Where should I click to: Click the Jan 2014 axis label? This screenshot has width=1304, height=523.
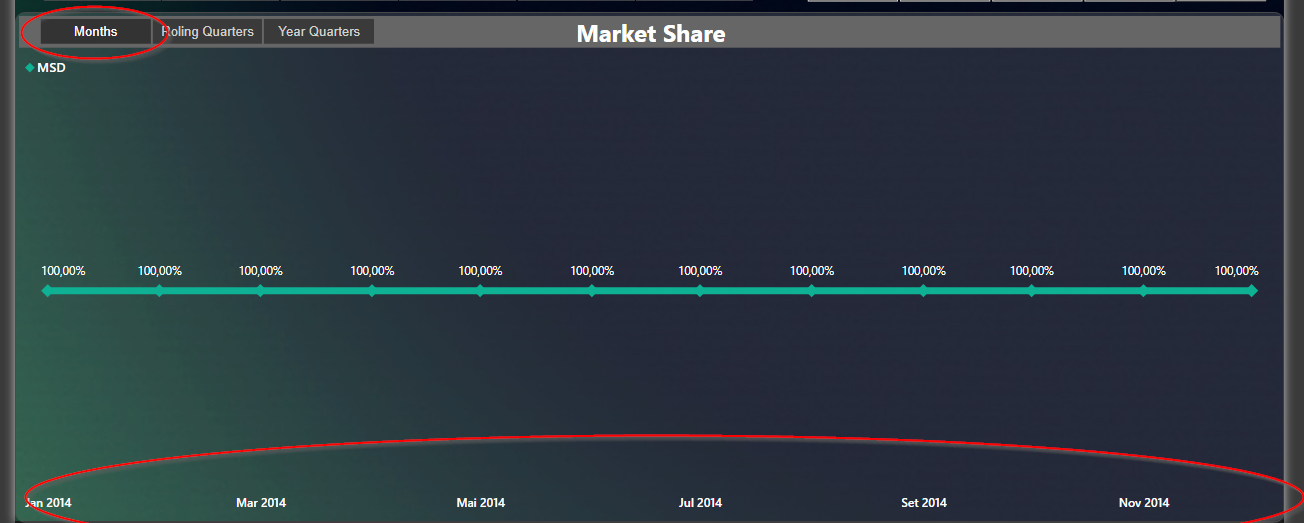48,503
